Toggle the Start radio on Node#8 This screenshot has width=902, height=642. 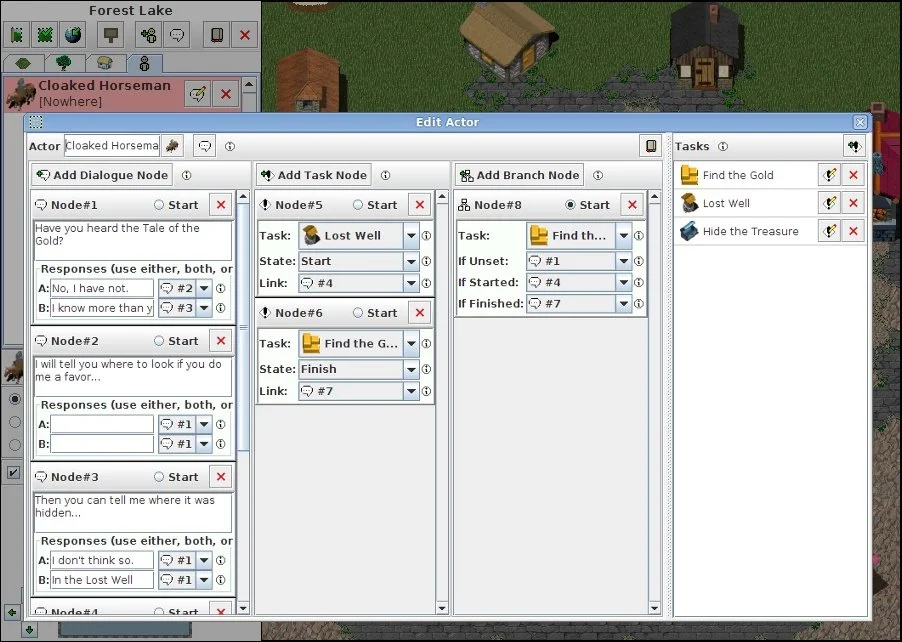pos(571,205)
